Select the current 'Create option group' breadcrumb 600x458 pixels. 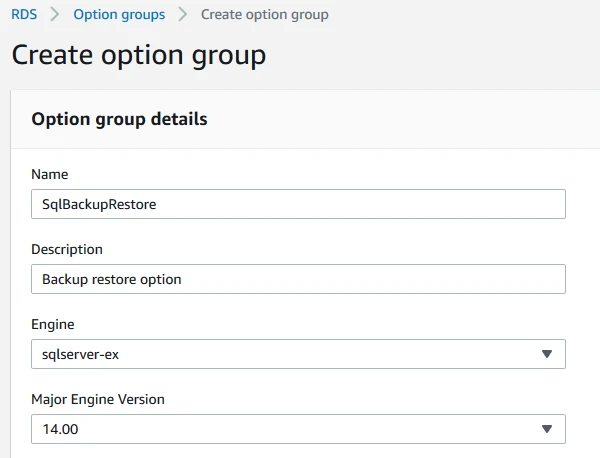tap(265, 15)
